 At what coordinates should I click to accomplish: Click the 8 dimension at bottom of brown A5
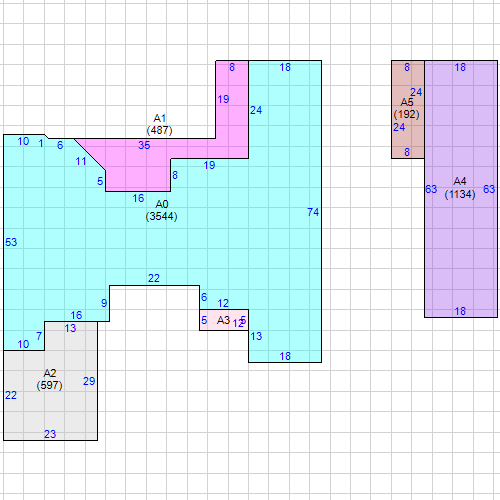click(407, 152)
